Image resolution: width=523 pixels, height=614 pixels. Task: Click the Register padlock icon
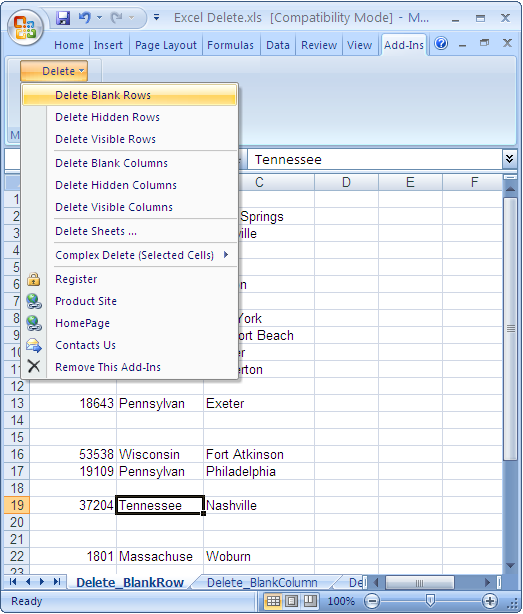pos(34,279)
